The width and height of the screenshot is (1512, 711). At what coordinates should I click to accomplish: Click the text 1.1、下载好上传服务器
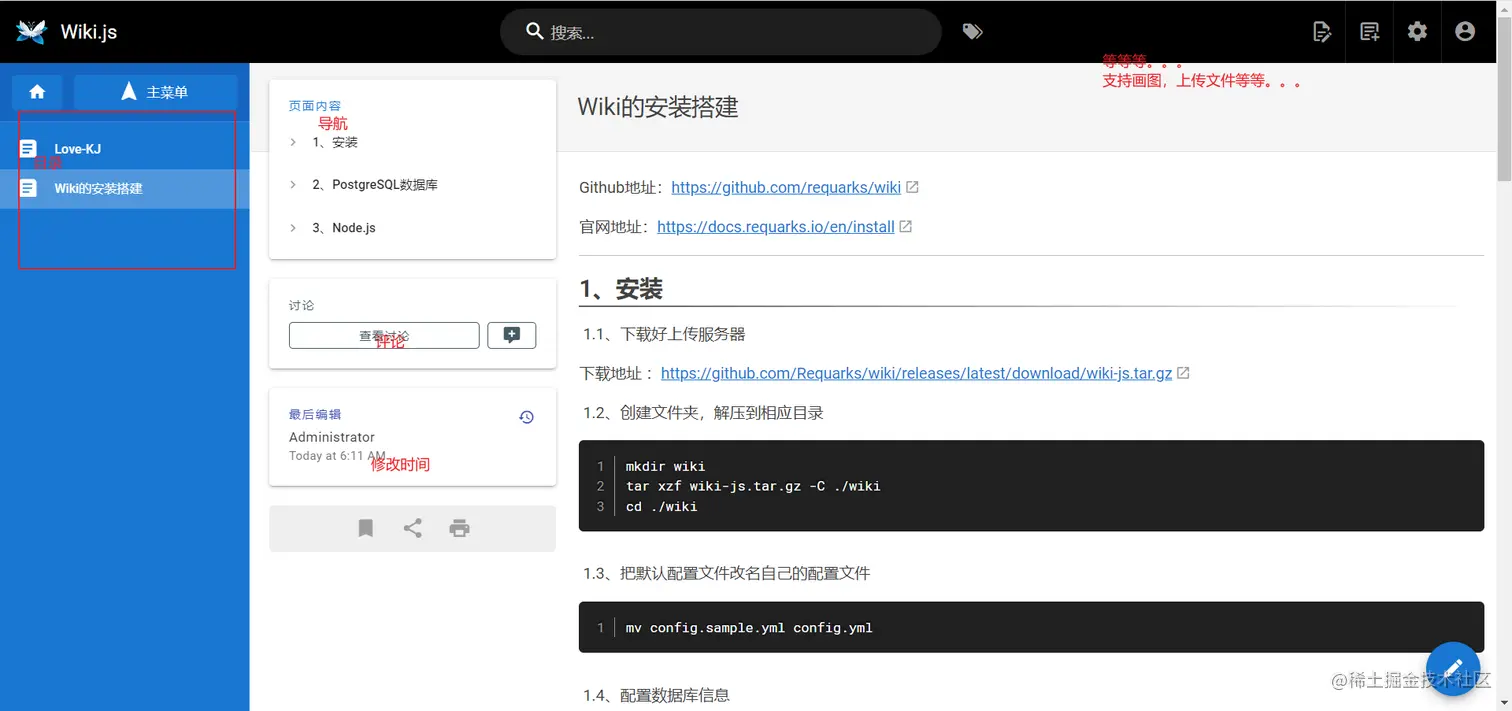(665, 334)
